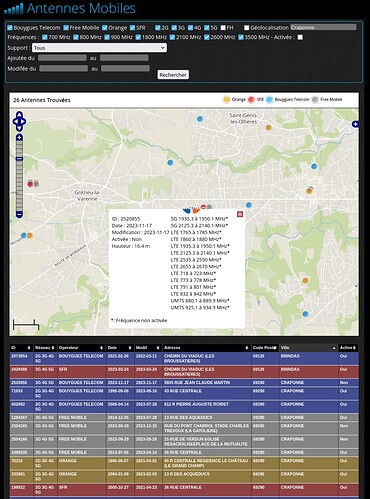Enable the Géolocalisation checkbox
This screenshot has height=499, width=370.
click(x=246, y=27)
